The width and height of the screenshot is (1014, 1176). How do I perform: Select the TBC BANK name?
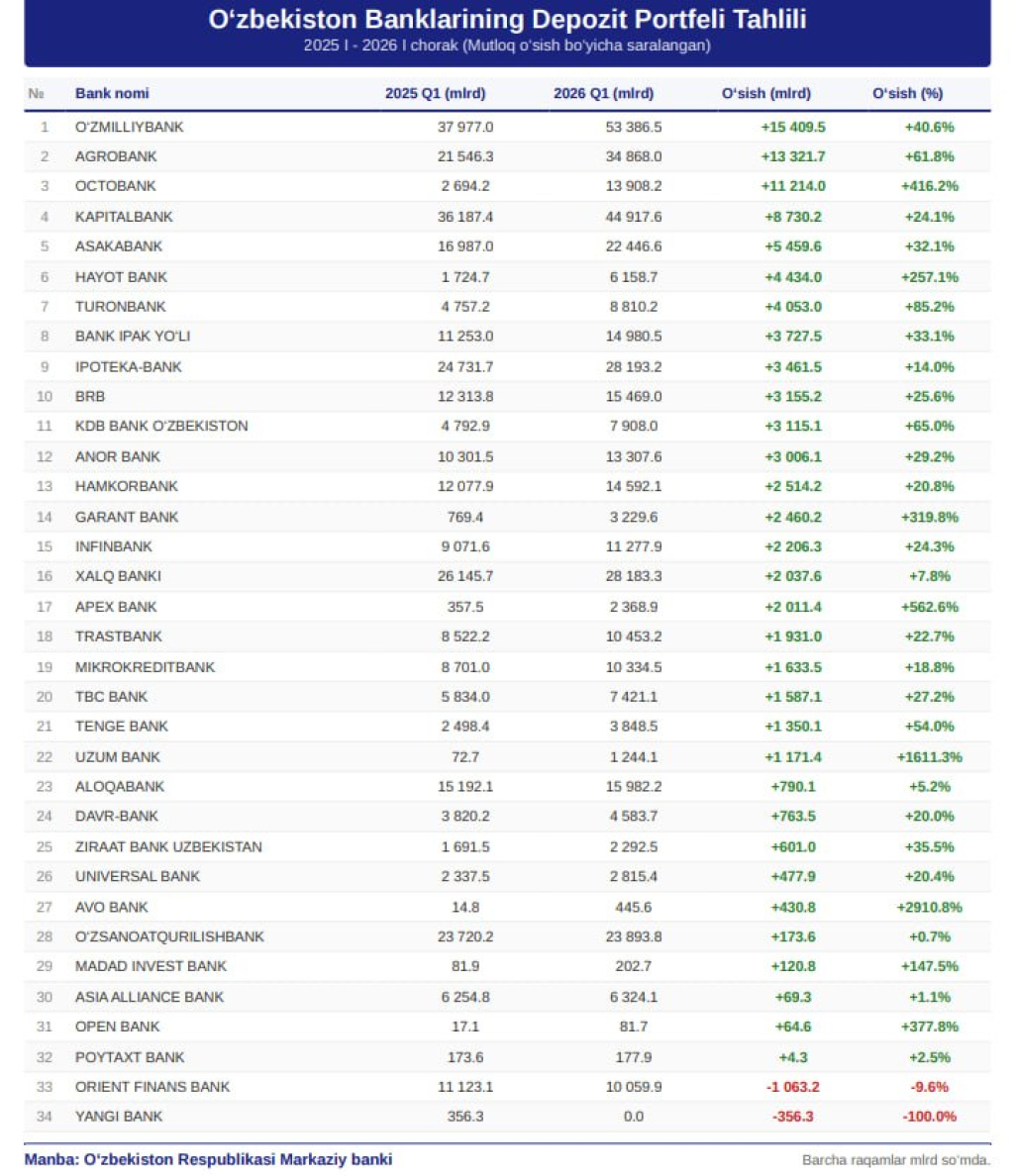111,697
